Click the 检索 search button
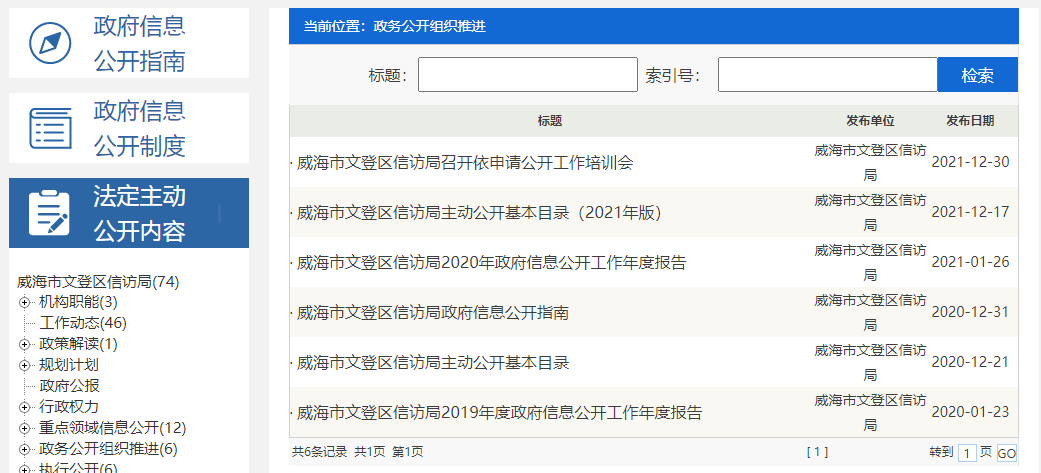Viewport: 1041px width, 473px height. coord(977,75)
